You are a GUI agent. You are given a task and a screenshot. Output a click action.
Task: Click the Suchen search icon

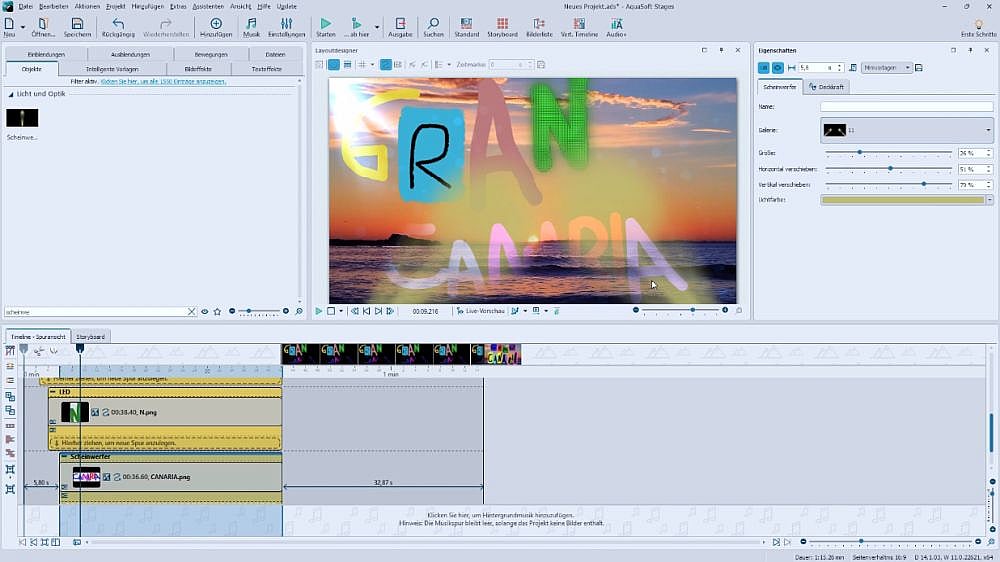[433, 24]
